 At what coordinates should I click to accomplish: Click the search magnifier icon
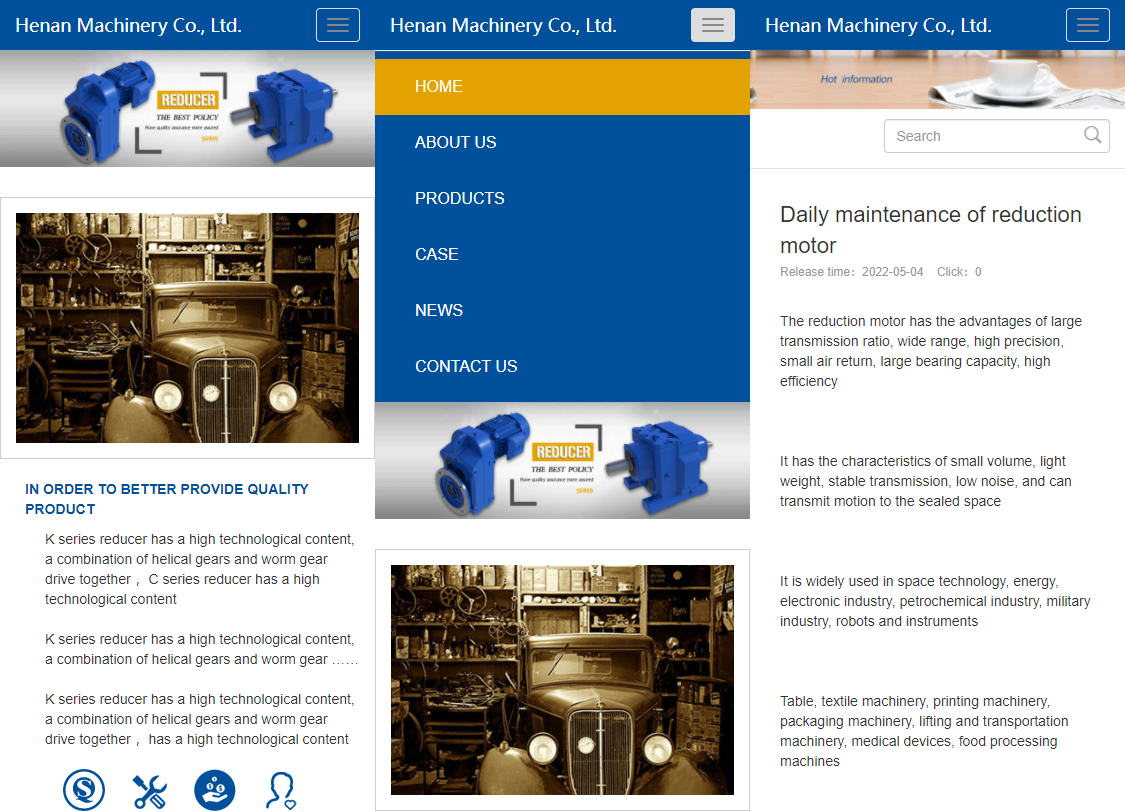1092,135
